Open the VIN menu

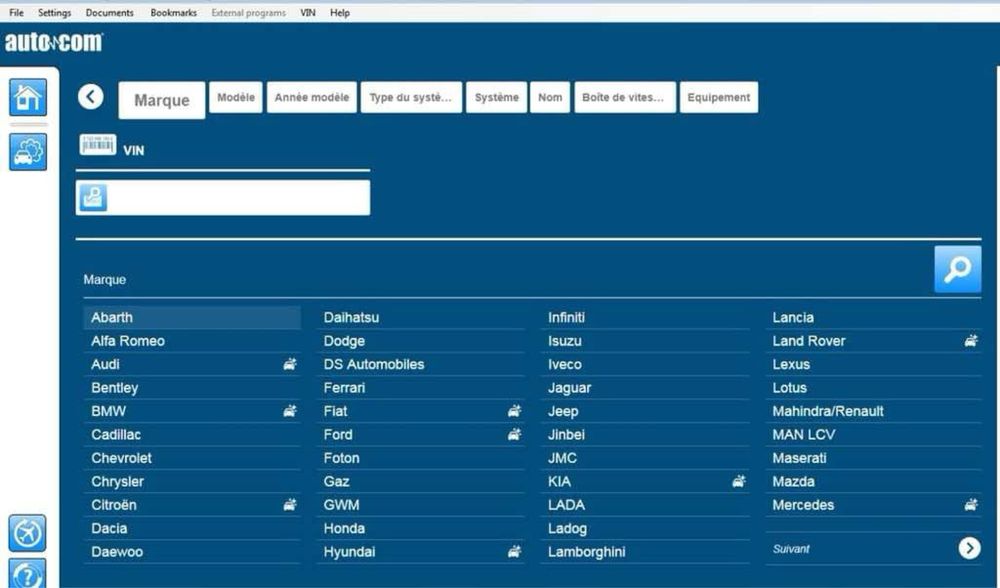pos(307,12)
